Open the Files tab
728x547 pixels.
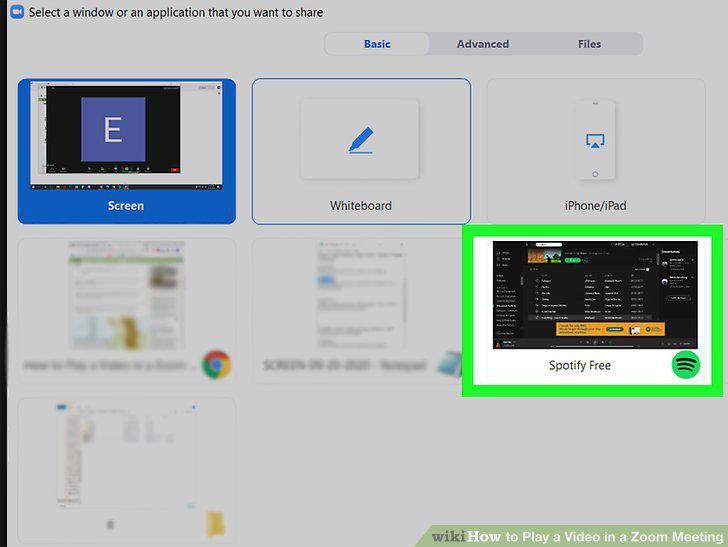click(x=589, y=44)
